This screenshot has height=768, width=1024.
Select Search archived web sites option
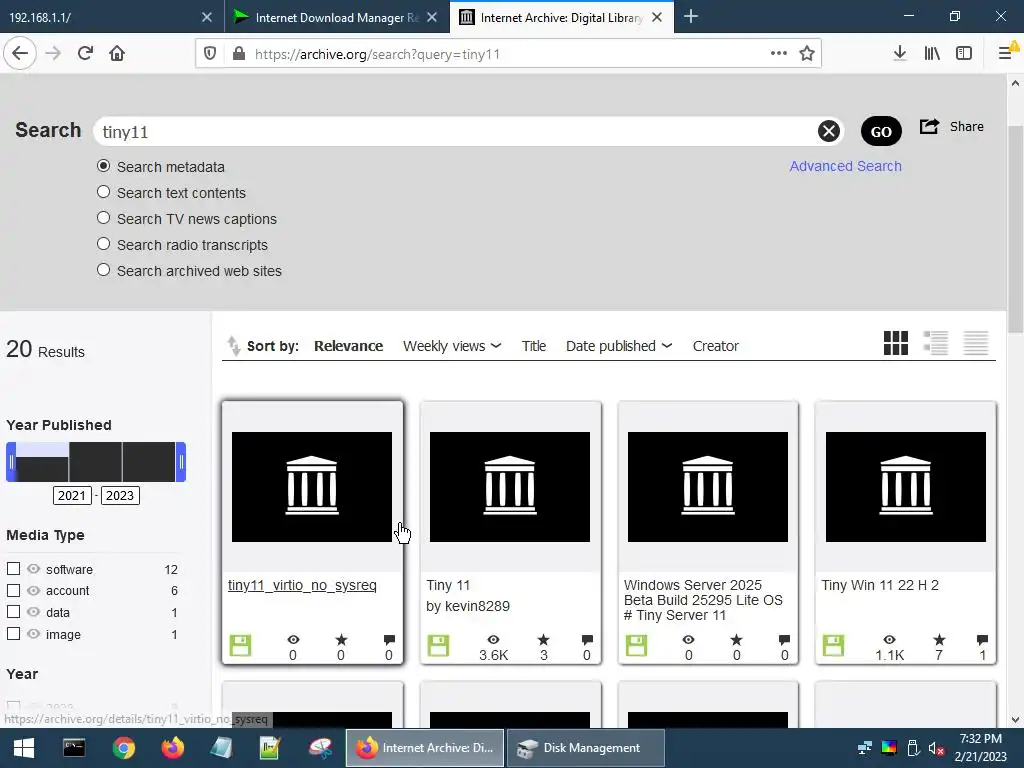(x=103, y=270)
